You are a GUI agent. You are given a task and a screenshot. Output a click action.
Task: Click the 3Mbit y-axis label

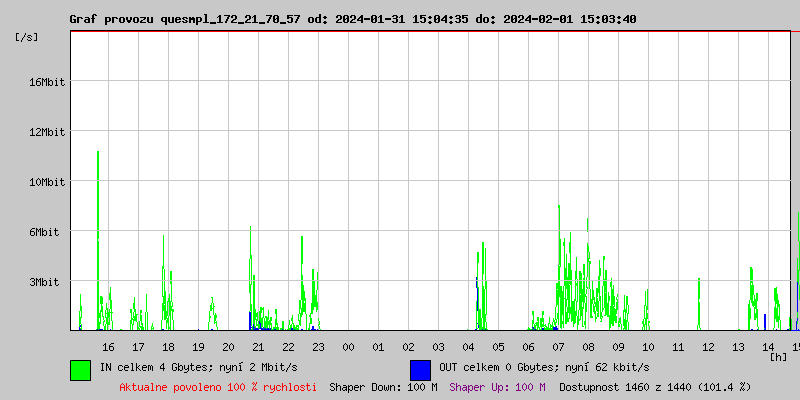(46, 282)
